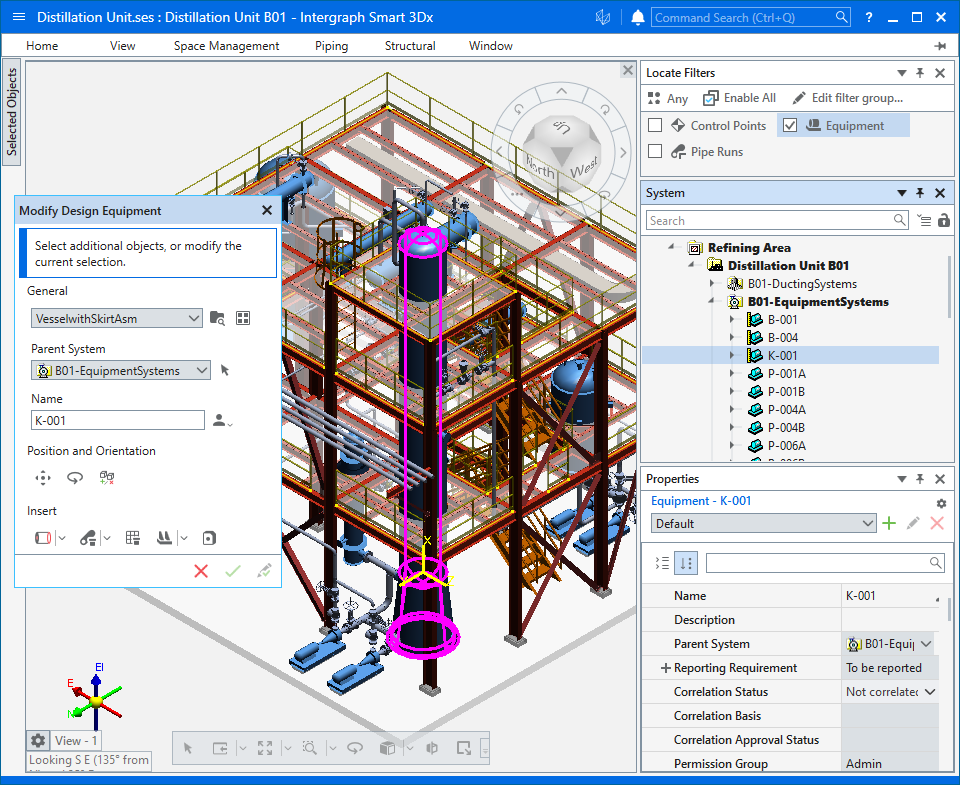The width and height of the screenshot is (960, 785).
Task: Click the Enable All filters button
Action: (740, 98)
